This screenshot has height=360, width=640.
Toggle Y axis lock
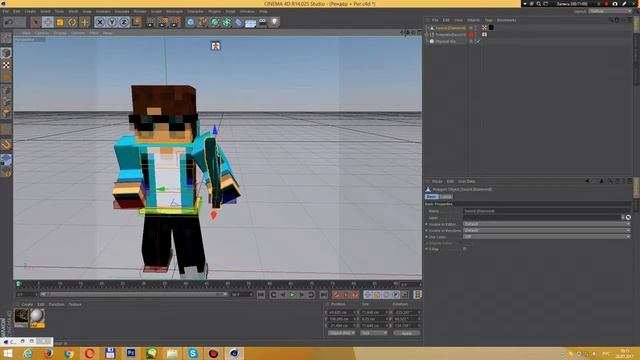click(112, 22)
